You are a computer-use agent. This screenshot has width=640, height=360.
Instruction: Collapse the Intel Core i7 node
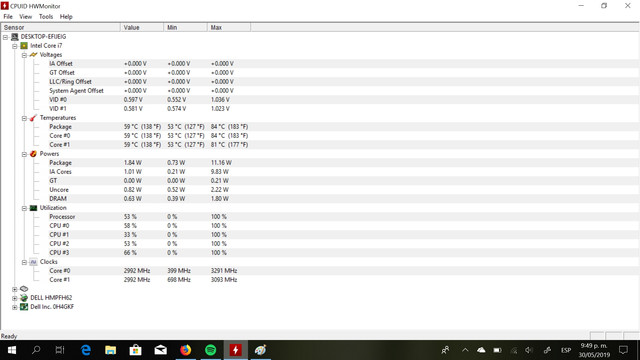click(x=15, y=46)
